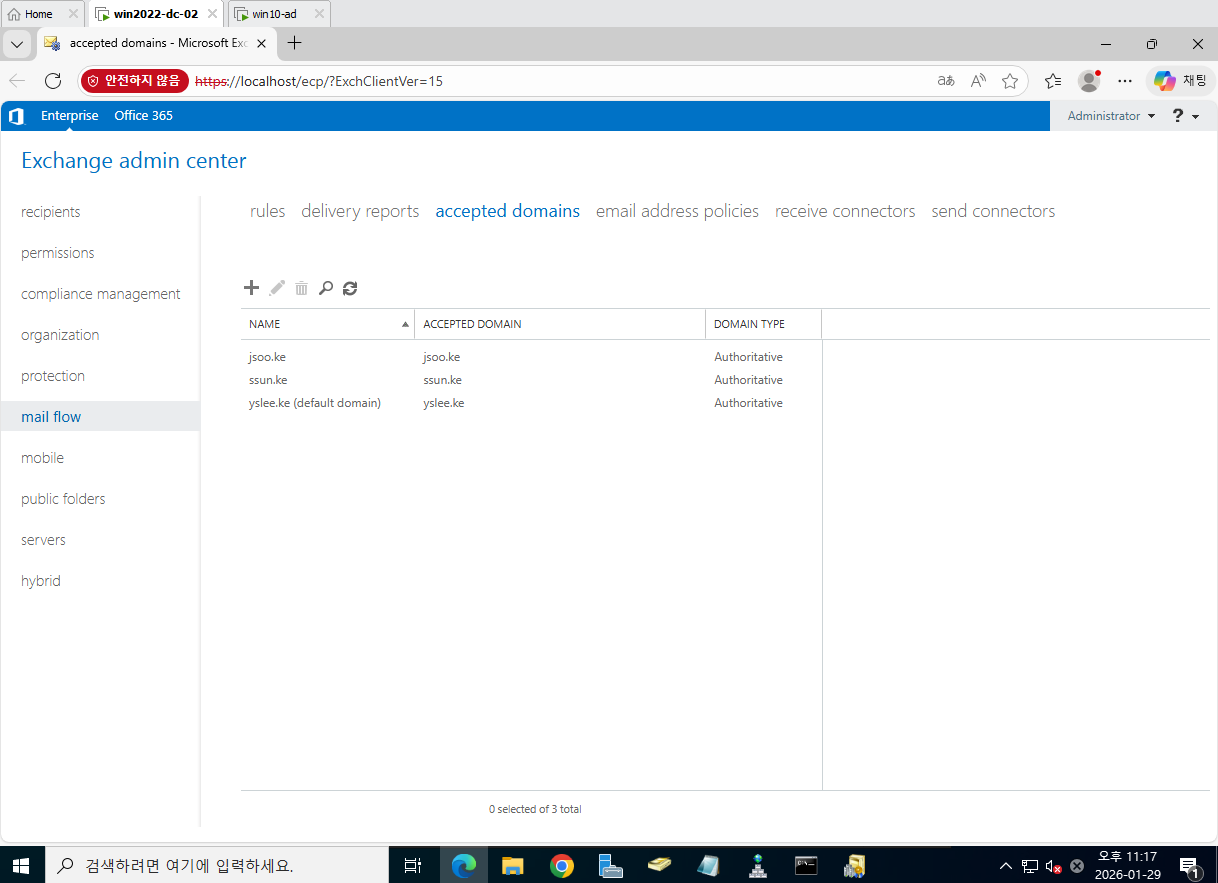1218x883 pixels.
Task: Toggle read aloud icon in address bar
Action: [x=978, y=81]
